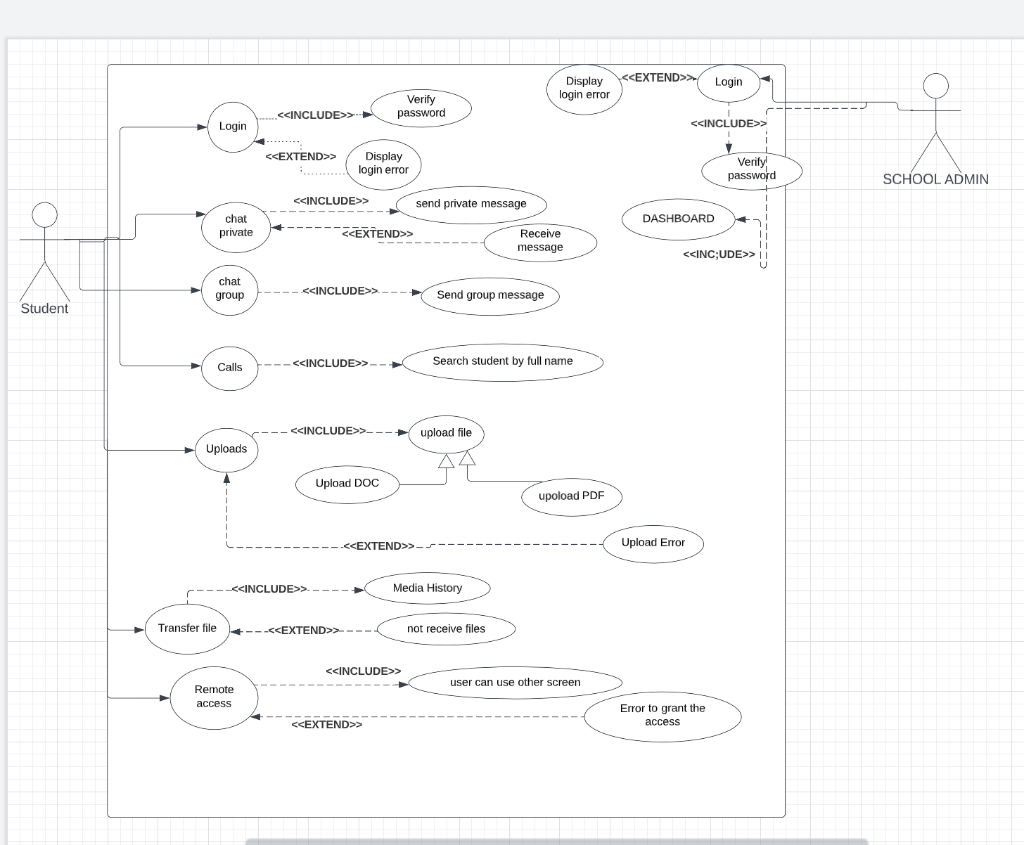Select the 'Upload Error' ellipse
Image resolution: width=1024 pixels, height=845 pixels.
pos(653,543)
